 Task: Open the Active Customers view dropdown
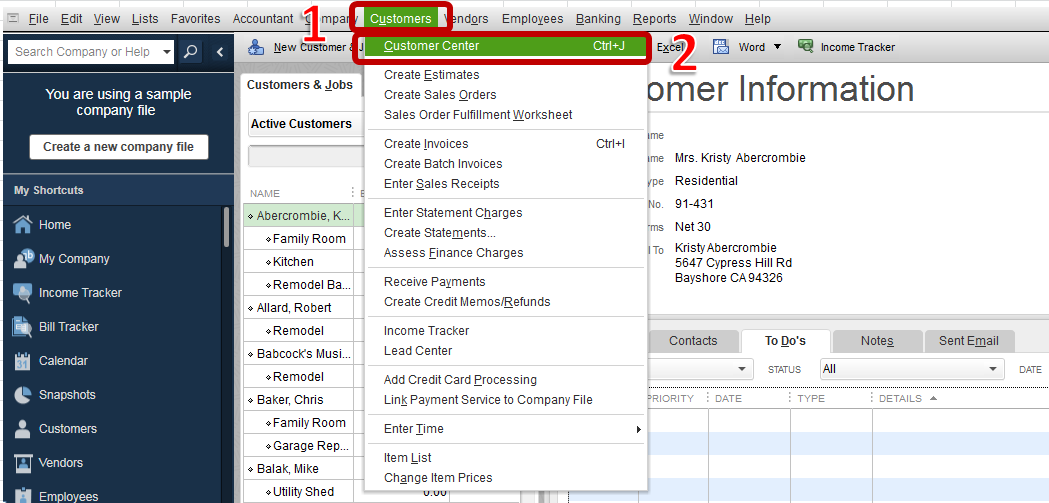point(305,124)
